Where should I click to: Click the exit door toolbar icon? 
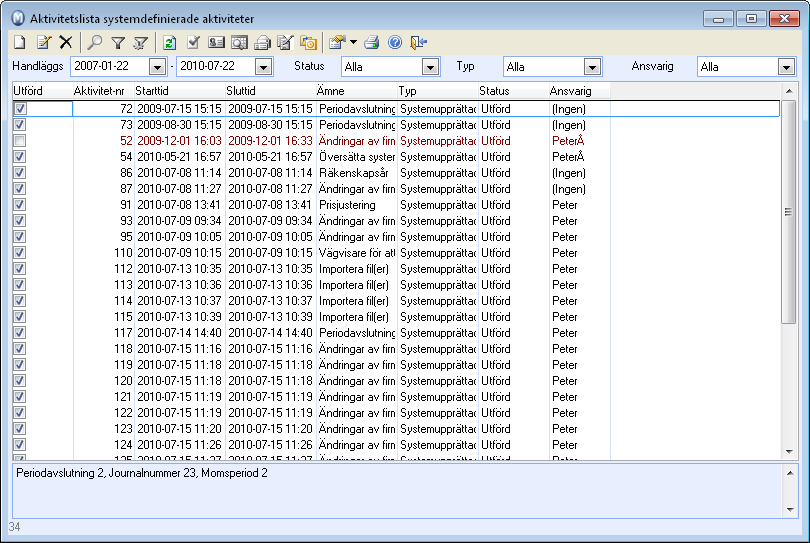(x=418, y=42)
